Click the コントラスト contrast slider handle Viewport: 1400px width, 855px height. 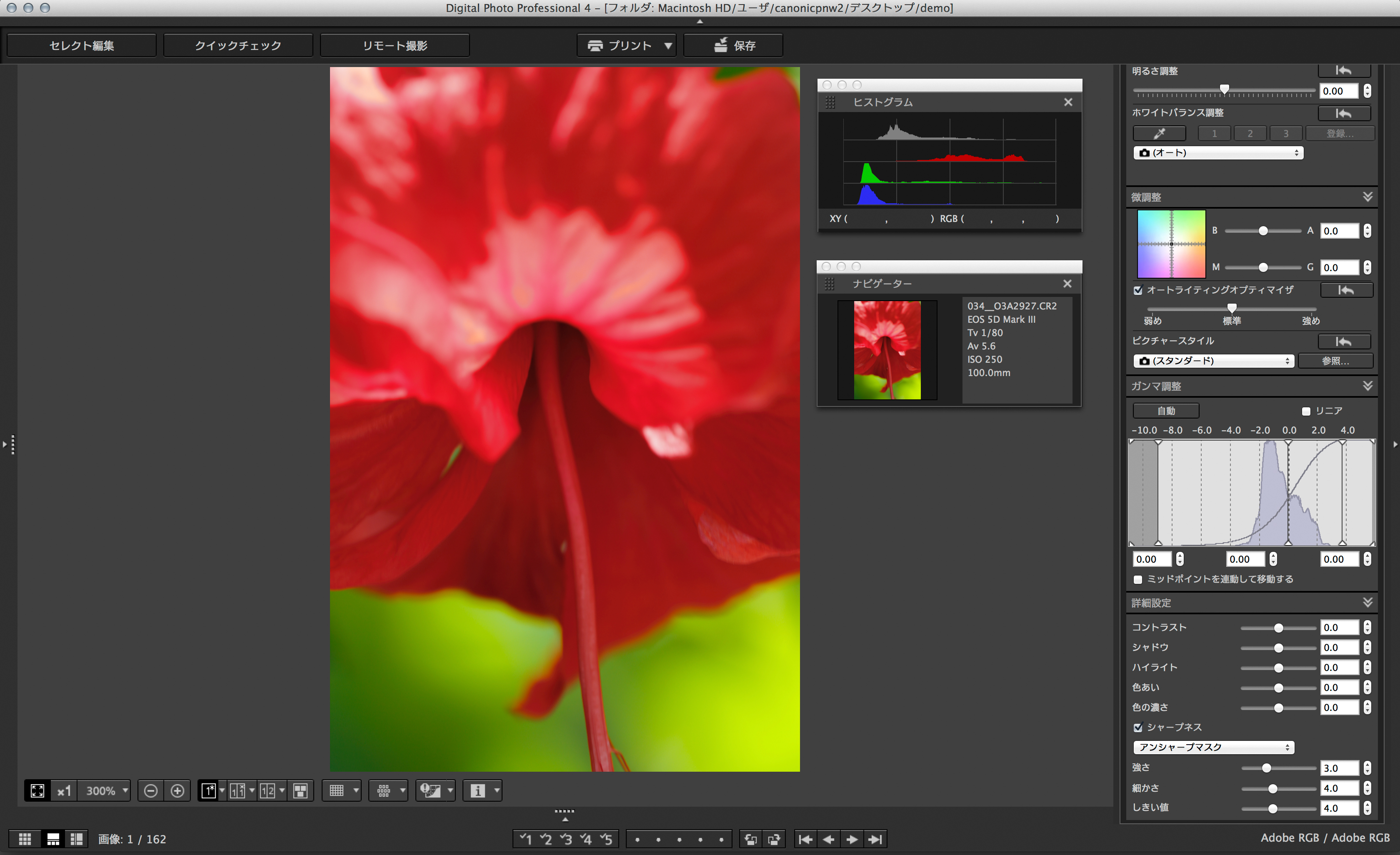[x=1278, y=628]
